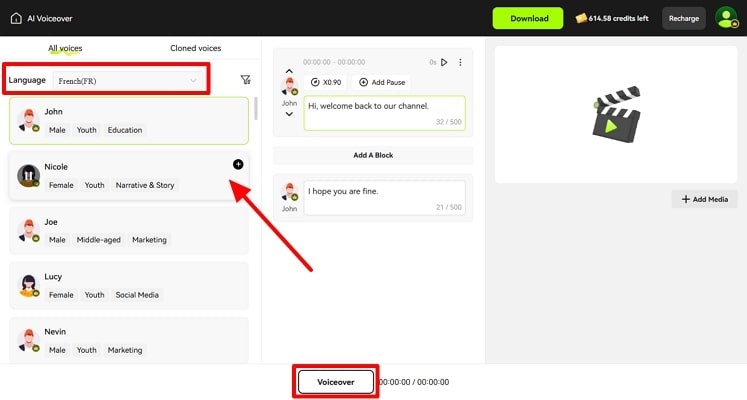Image resolution: width=747 pixels, height=400 pixels.
Task: Select the Joe voice card
Action: click(x=129, y=230)
